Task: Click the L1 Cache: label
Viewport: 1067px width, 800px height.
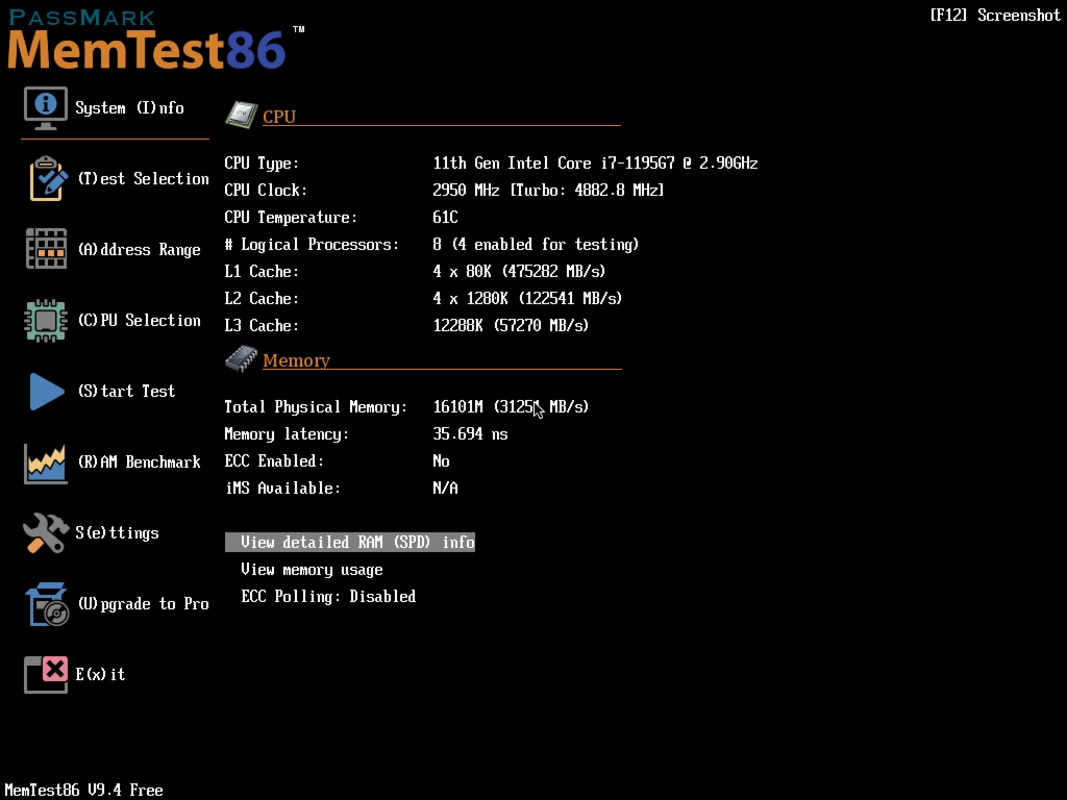Action: [x=262, y=271]
